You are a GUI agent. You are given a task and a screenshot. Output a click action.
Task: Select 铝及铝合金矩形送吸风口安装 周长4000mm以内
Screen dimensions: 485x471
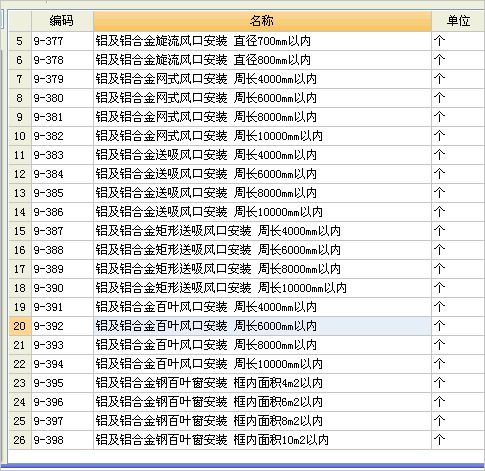click(262, 231)
